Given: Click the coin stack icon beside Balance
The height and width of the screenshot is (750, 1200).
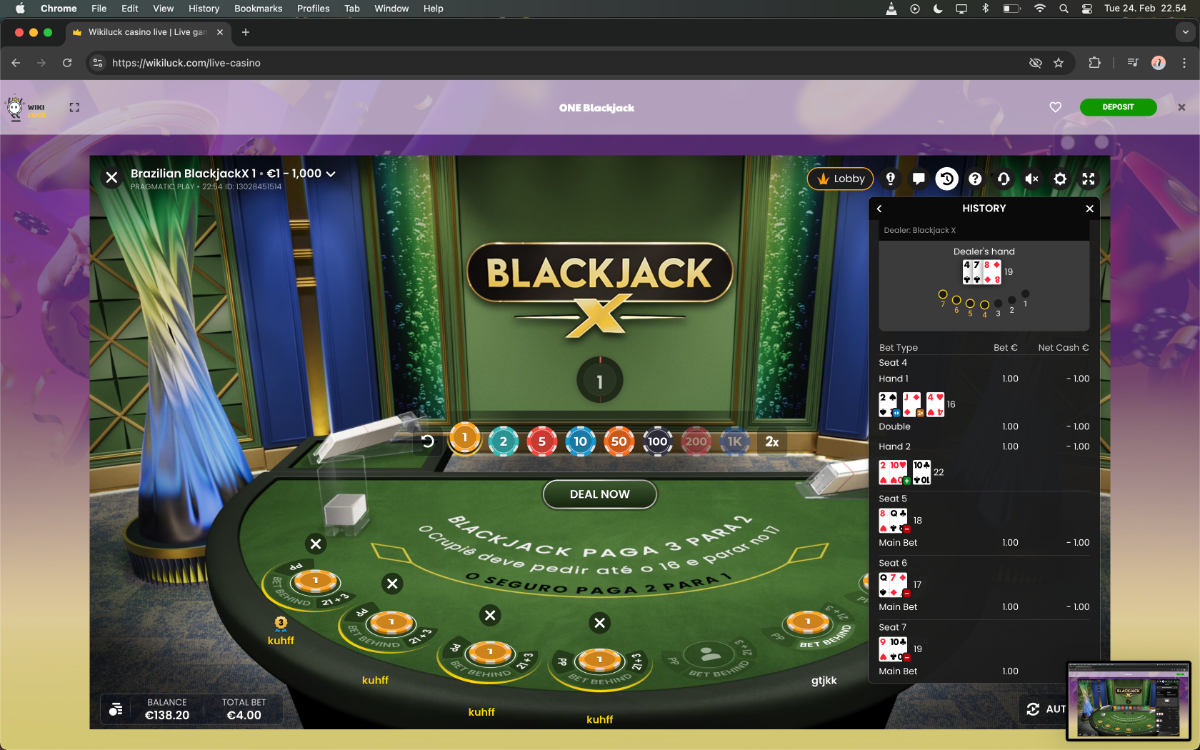Looking at the screenshot, I should (x=116, y=709).
